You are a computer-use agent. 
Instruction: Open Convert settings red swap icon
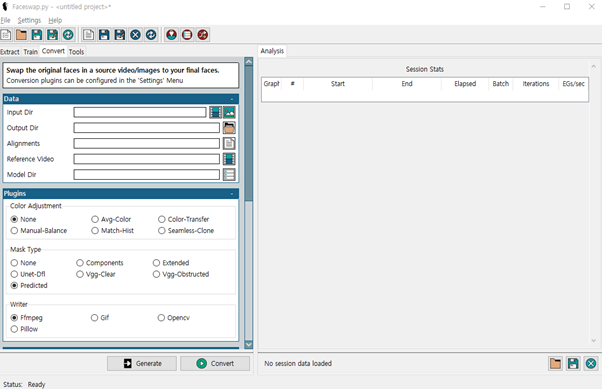point(203,35)
